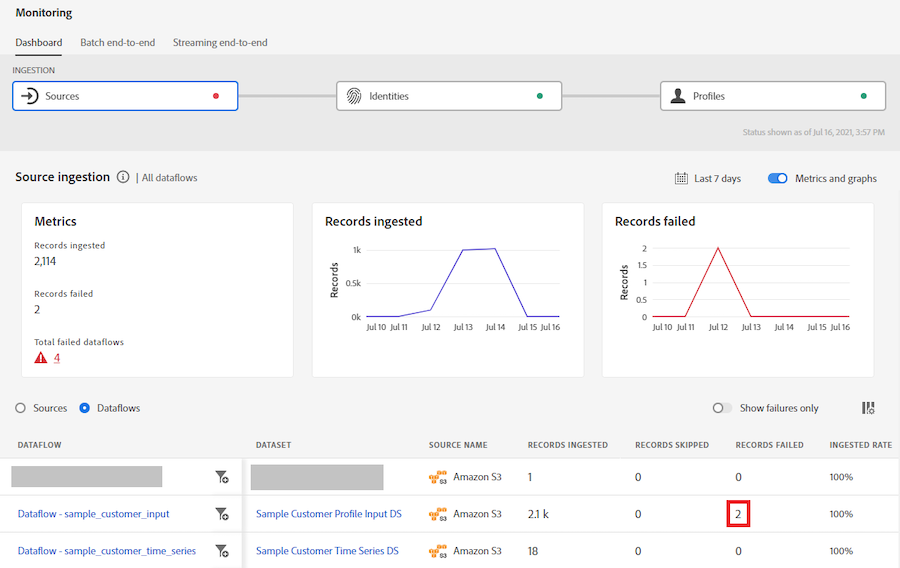Click the DATASET column header
Image resolution: width=900 pixels, height=568 pixels.
point(273,445)
